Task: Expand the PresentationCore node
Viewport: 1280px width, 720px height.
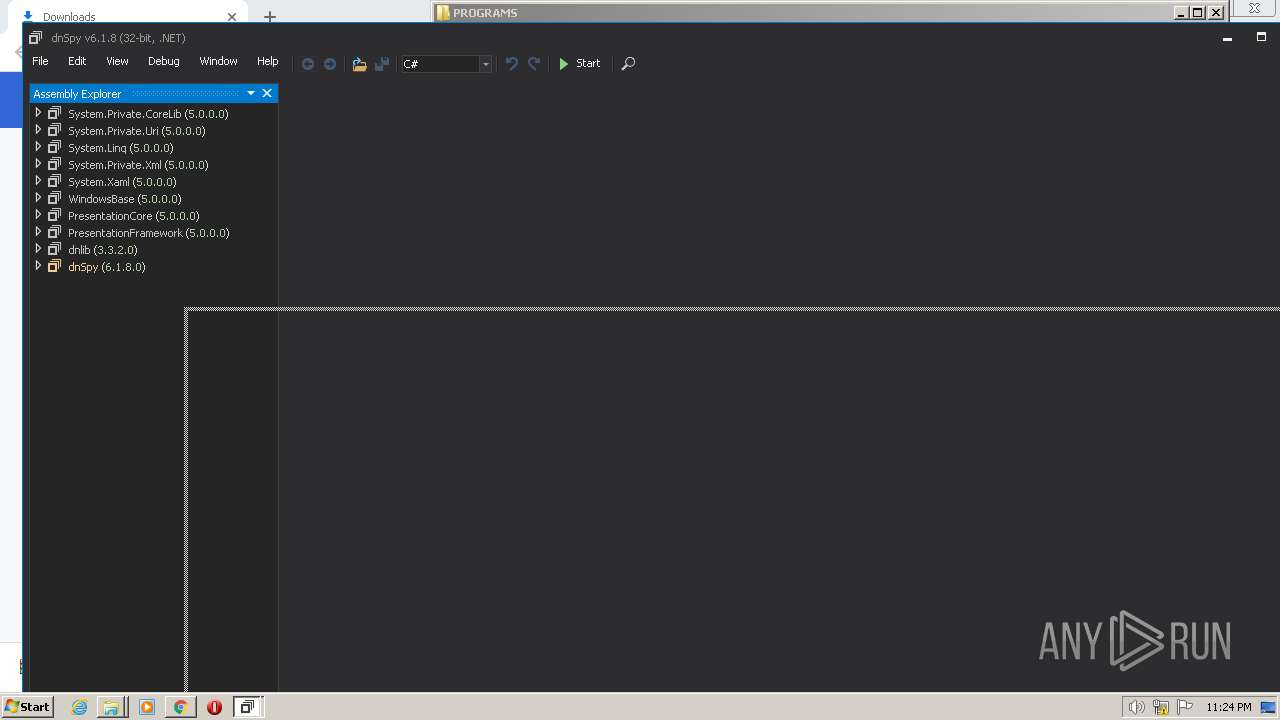Action: [x=38, y=215]
